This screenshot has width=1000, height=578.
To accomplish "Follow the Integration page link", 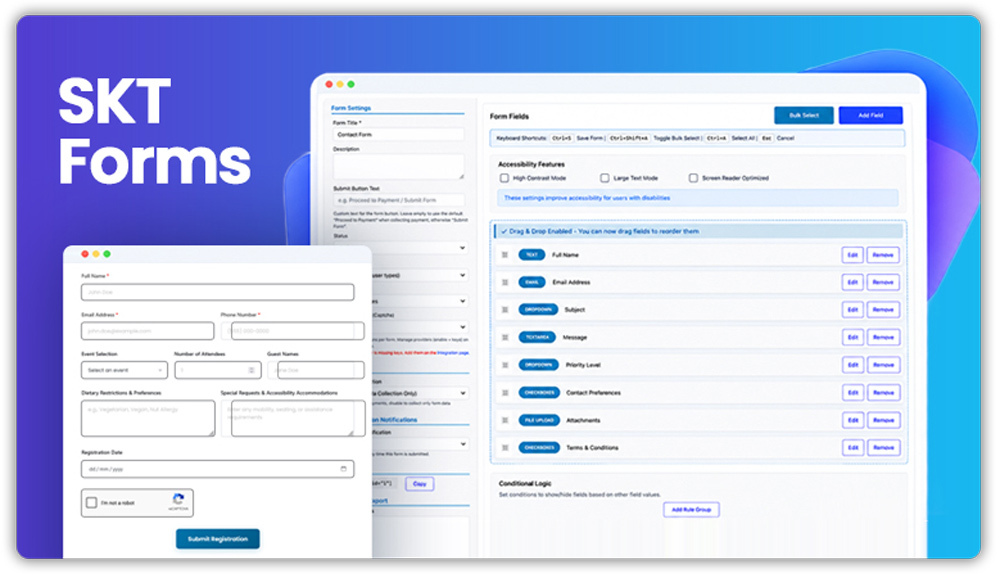I will click(x=453, y=353).
